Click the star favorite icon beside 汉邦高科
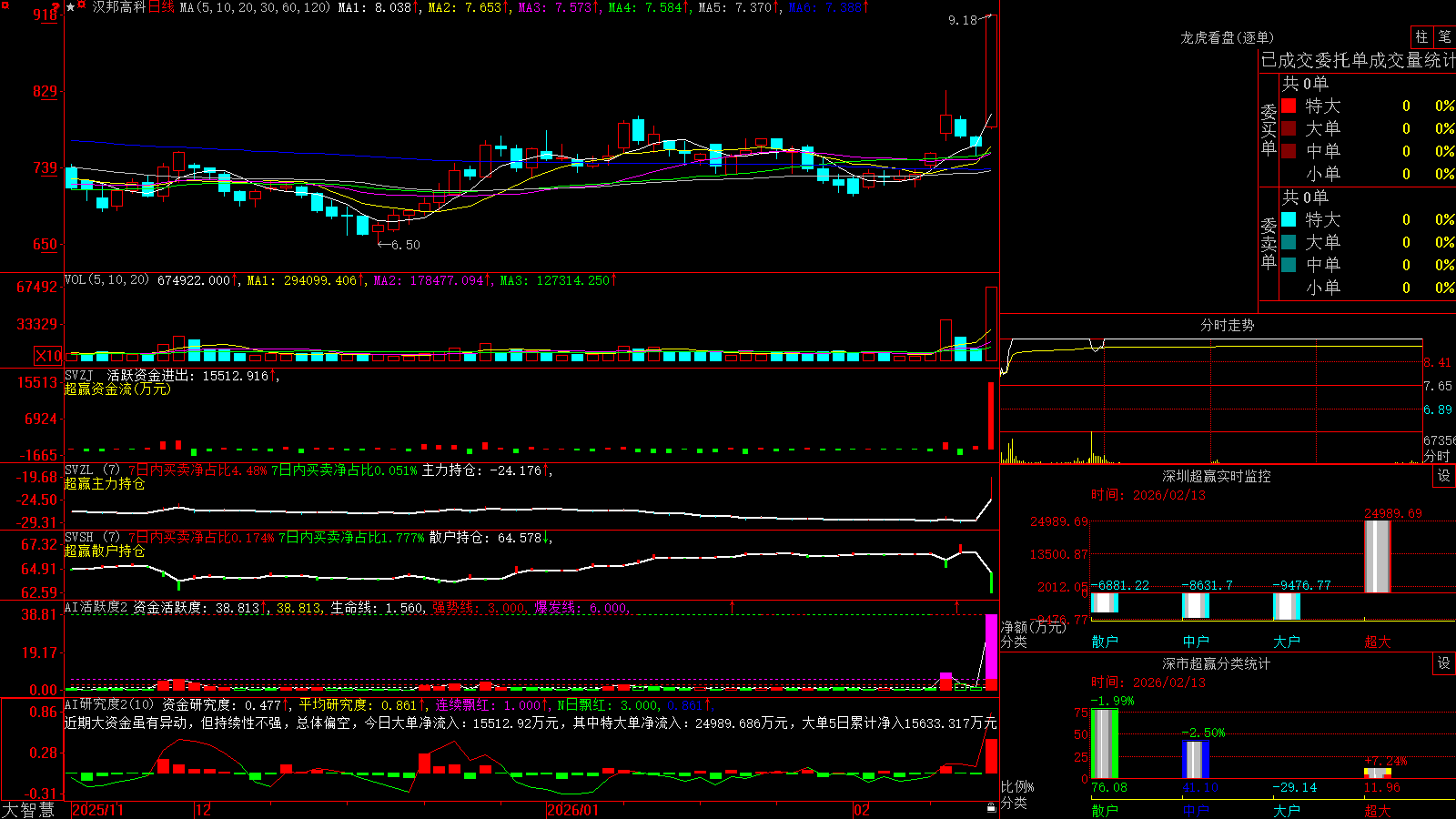Image resolution: width=1456 pixels, height=819 pixels. [x=70, y=7]
